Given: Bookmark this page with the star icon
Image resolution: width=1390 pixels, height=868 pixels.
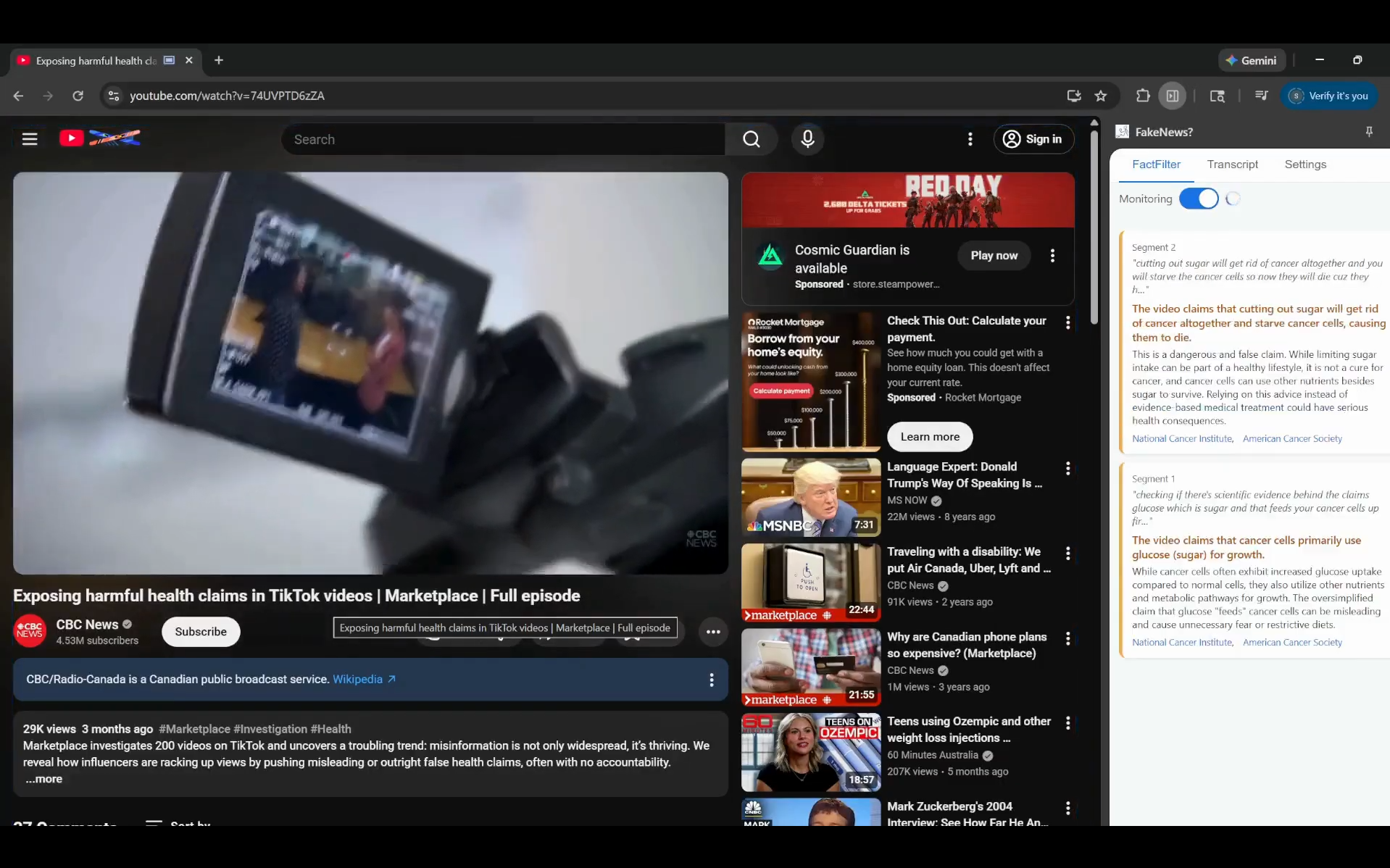Looking at the screenshot, I should tap(1101, 96).
